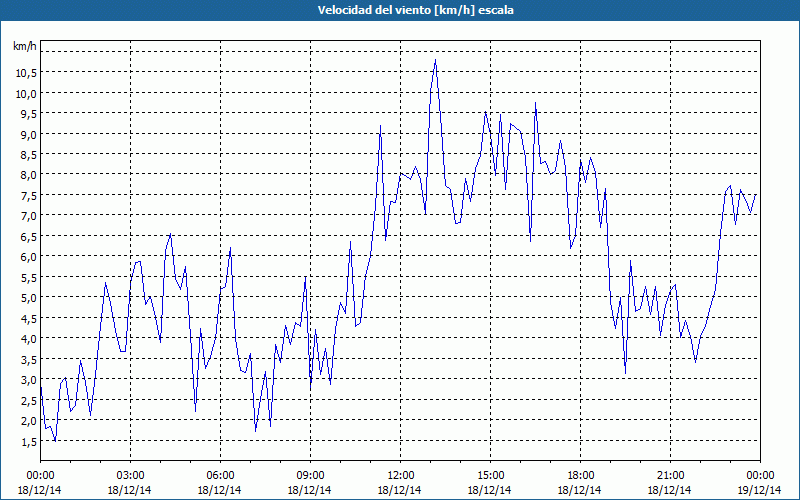
Task: Click the '8,5' y-axis tick label
Action: pyautogui.click(x=29, y=155)
